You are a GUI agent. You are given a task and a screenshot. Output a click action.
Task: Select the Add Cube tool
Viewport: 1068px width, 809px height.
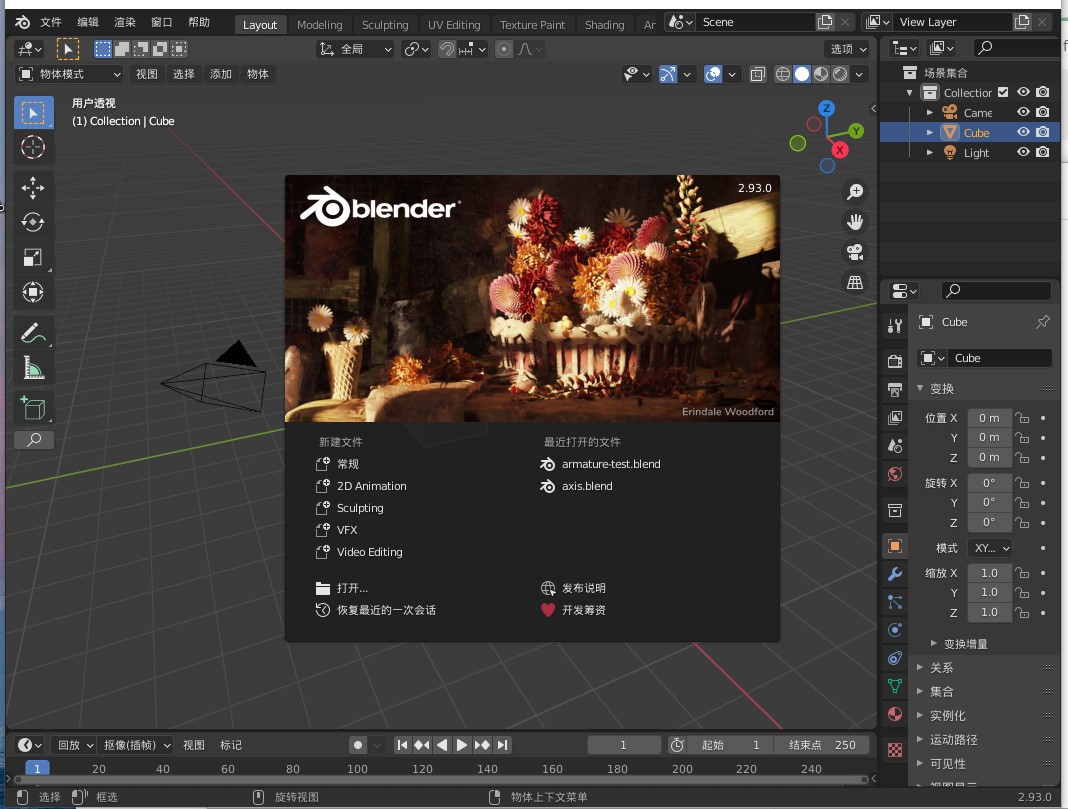[33, 409]
